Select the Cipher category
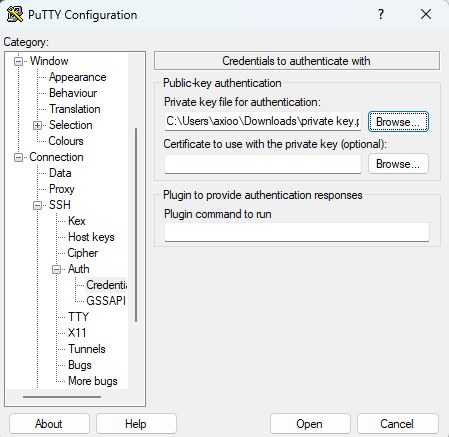This screenshot has width=449, height=437. [83, 253]
